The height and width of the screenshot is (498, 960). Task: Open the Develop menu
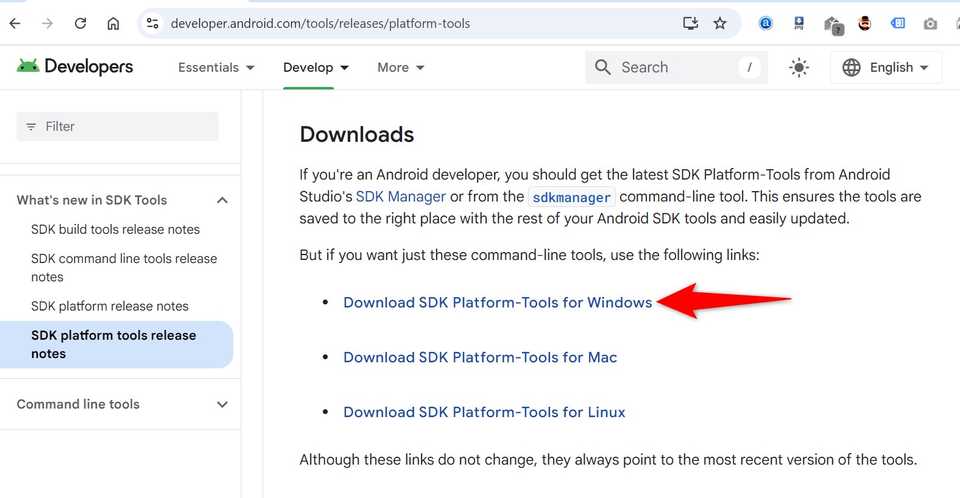pyautogui.click(x=316, y=67)
